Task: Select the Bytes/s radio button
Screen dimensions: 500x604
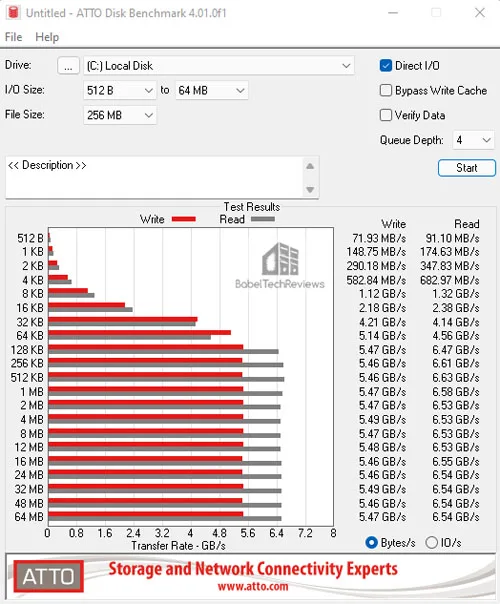Action: tap(371, 542)
